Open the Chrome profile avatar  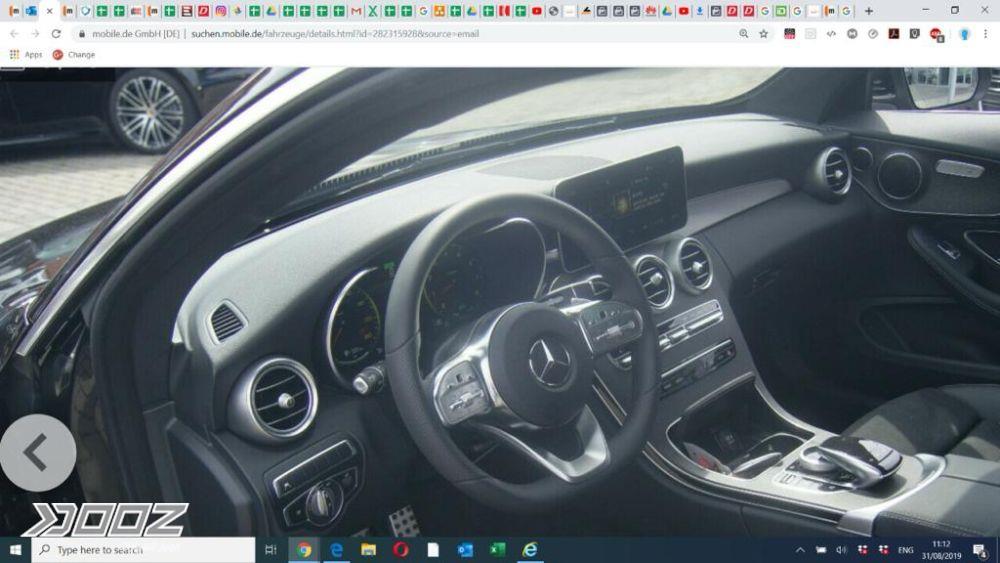pos(965,33)
